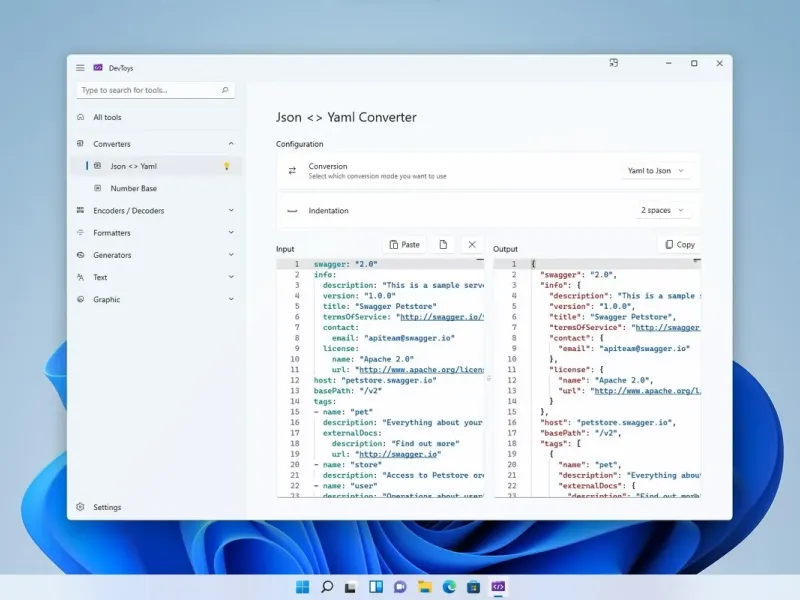Click the Generators label in sidebar

(112, 255)
